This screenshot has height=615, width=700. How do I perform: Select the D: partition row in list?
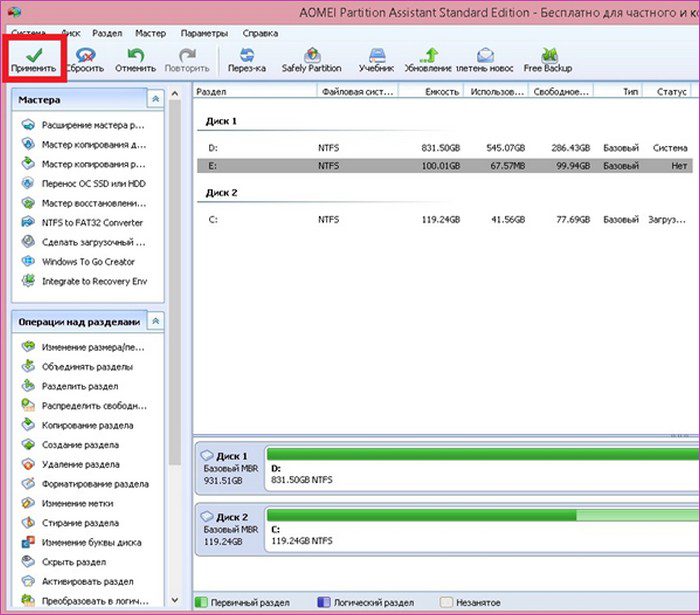(445, 148)
